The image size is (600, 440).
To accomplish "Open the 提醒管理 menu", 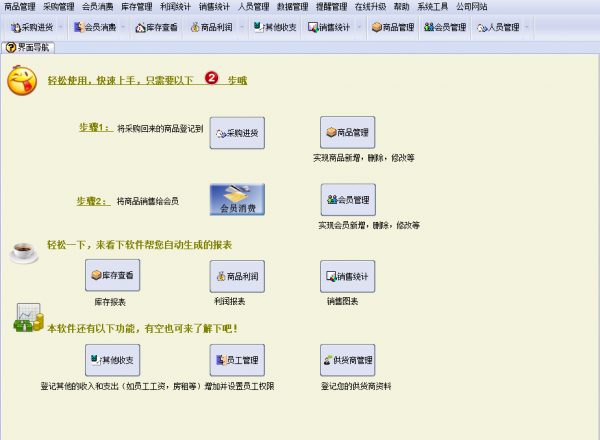I will pyautogui.click(x=331, y=7).
